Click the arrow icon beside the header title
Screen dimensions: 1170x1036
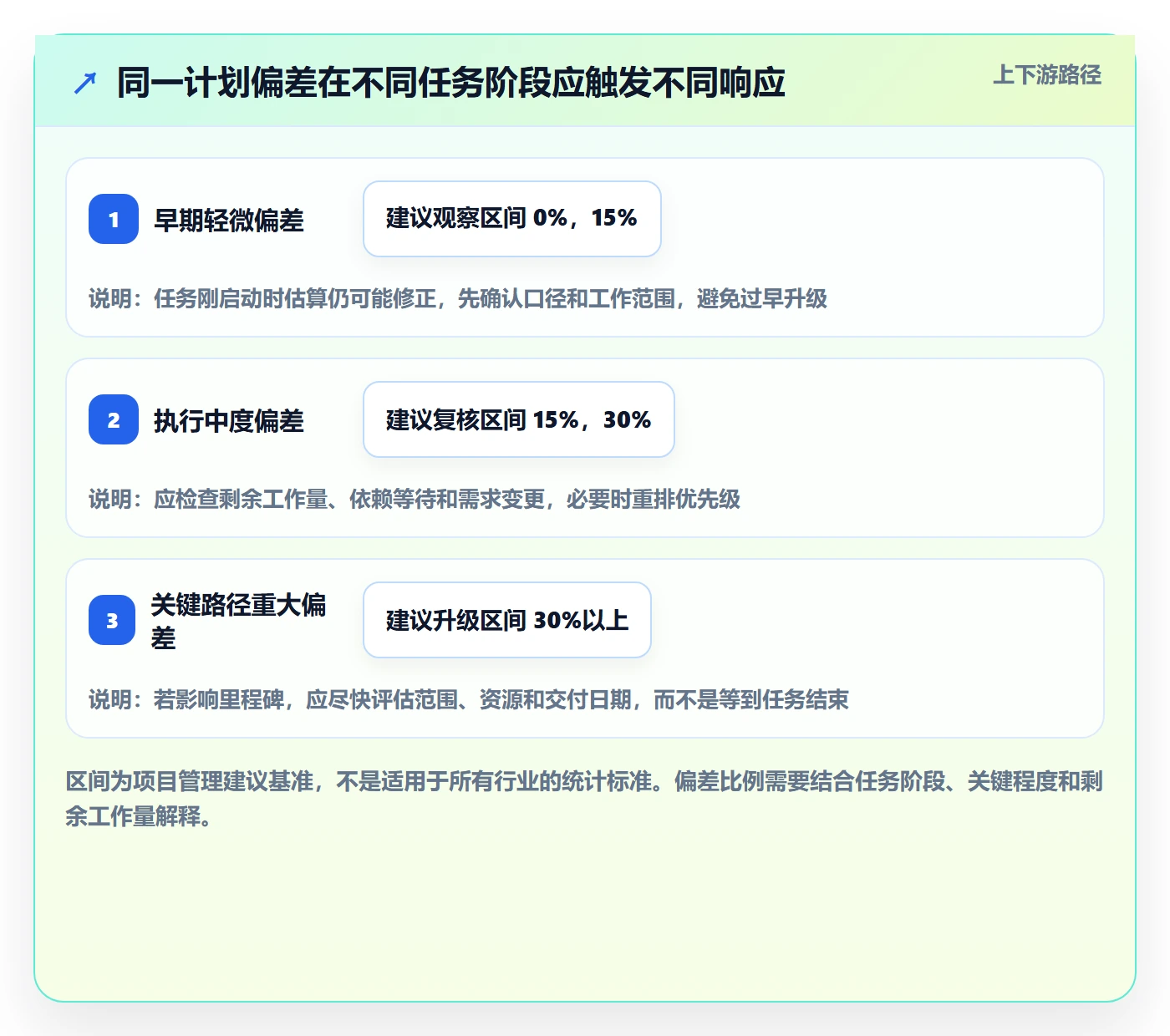coord(85,83)
